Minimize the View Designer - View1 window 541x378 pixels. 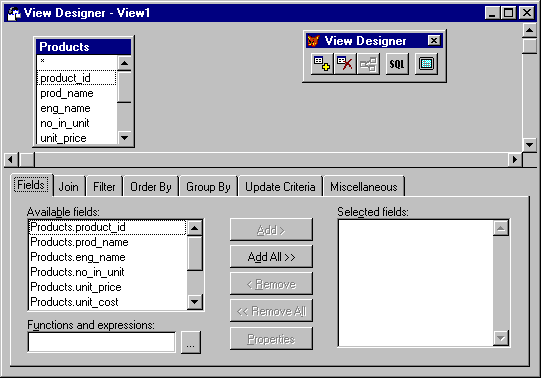pyautogui.click(x=492, y=13)
